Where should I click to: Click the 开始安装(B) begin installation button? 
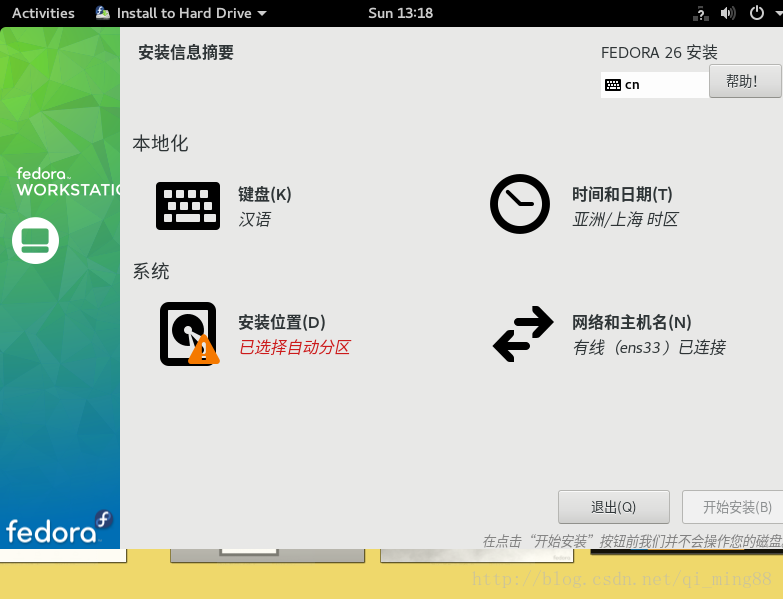pyautogui.click(x=733, y=507)
